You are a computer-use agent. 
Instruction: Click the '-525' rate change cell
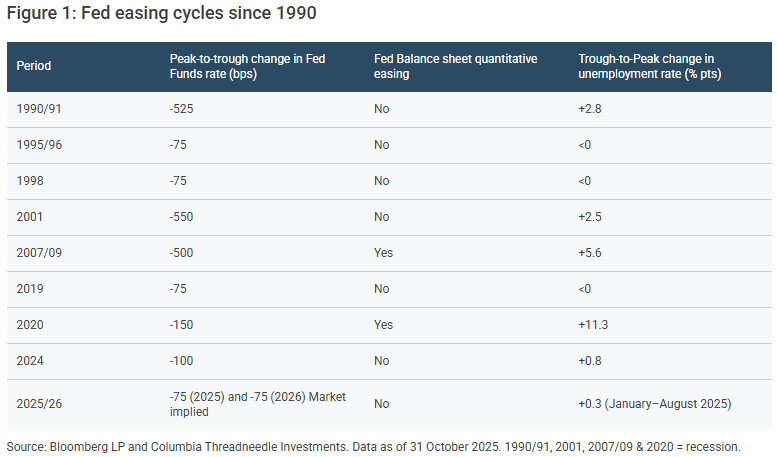point(184,109)
